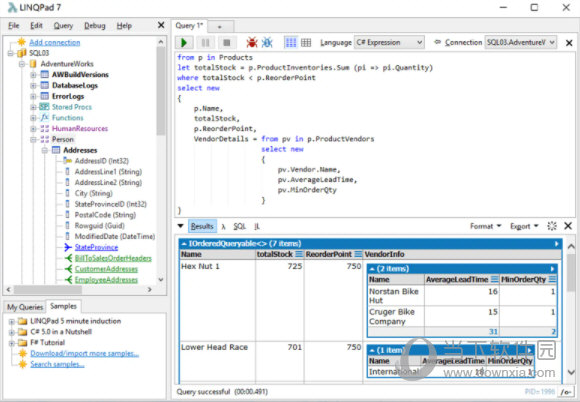
Task: Open the Language dropdown
Action: 389,43
